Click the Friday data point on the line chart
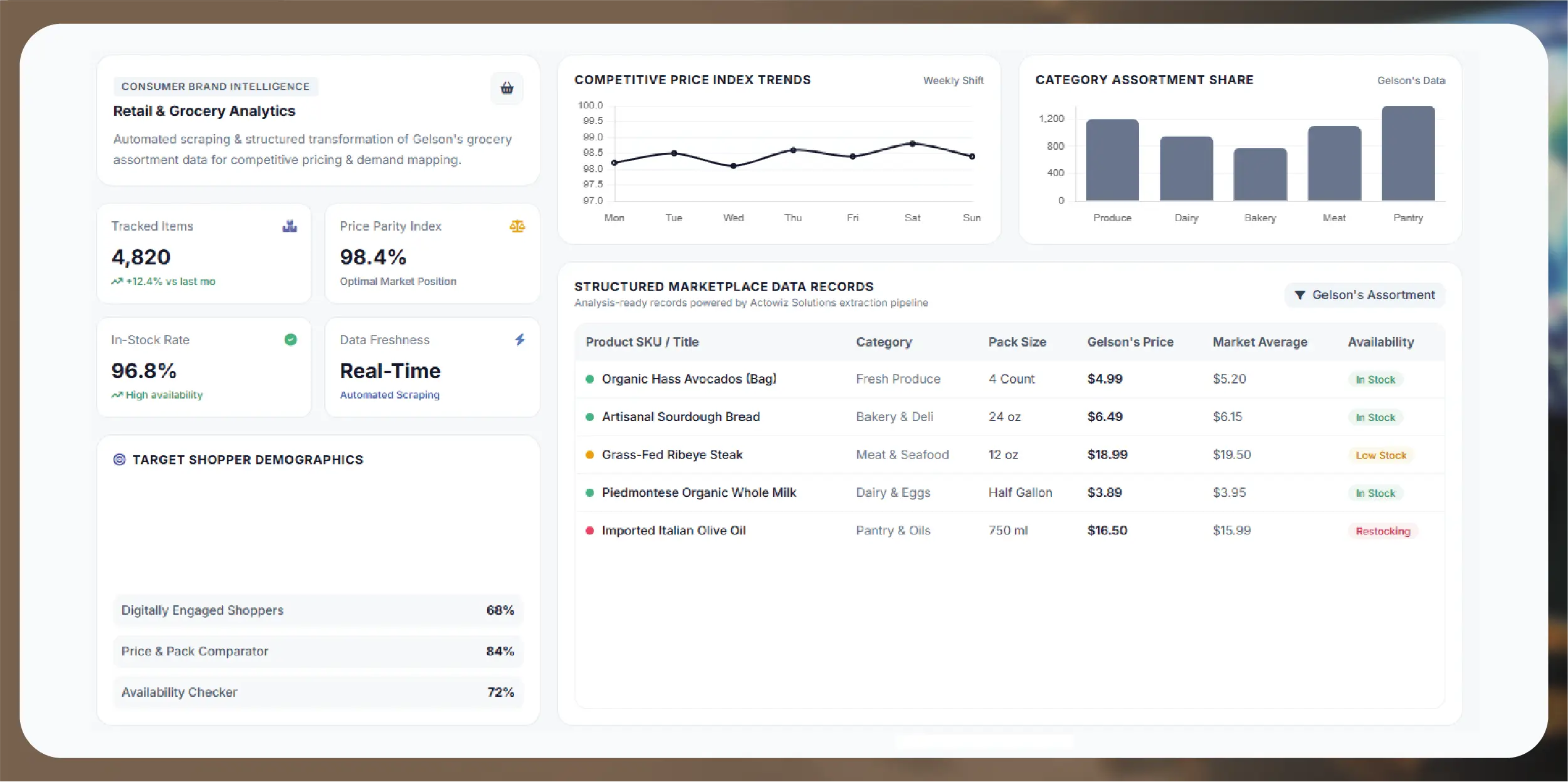Image resolution: width=1568 pixels, height=782 pixels. pyautogui.click(x=853, y=157)
